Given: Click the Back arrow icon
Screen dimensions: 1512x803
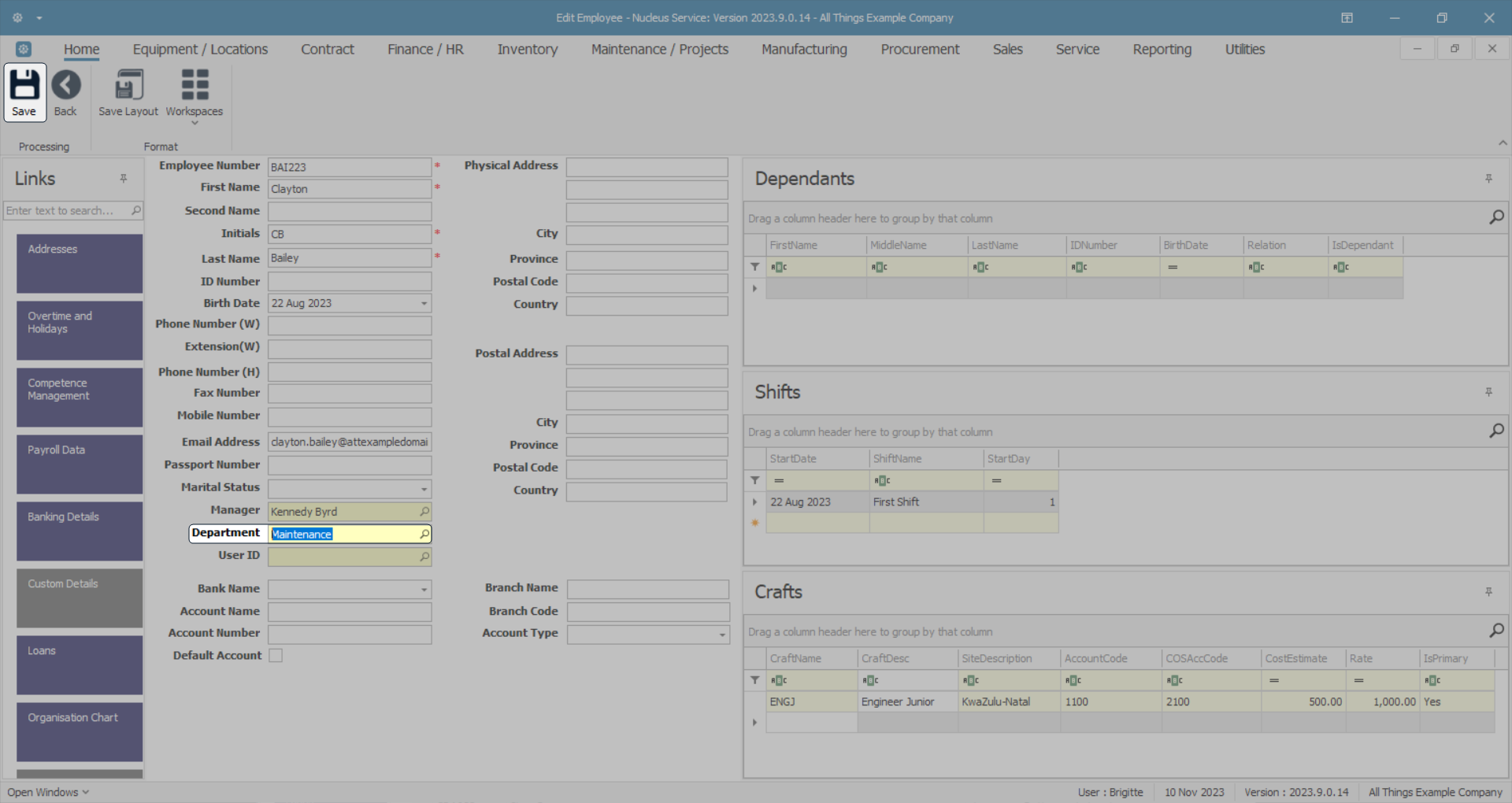Looking at the screenshot, I should tap(66, 85).
